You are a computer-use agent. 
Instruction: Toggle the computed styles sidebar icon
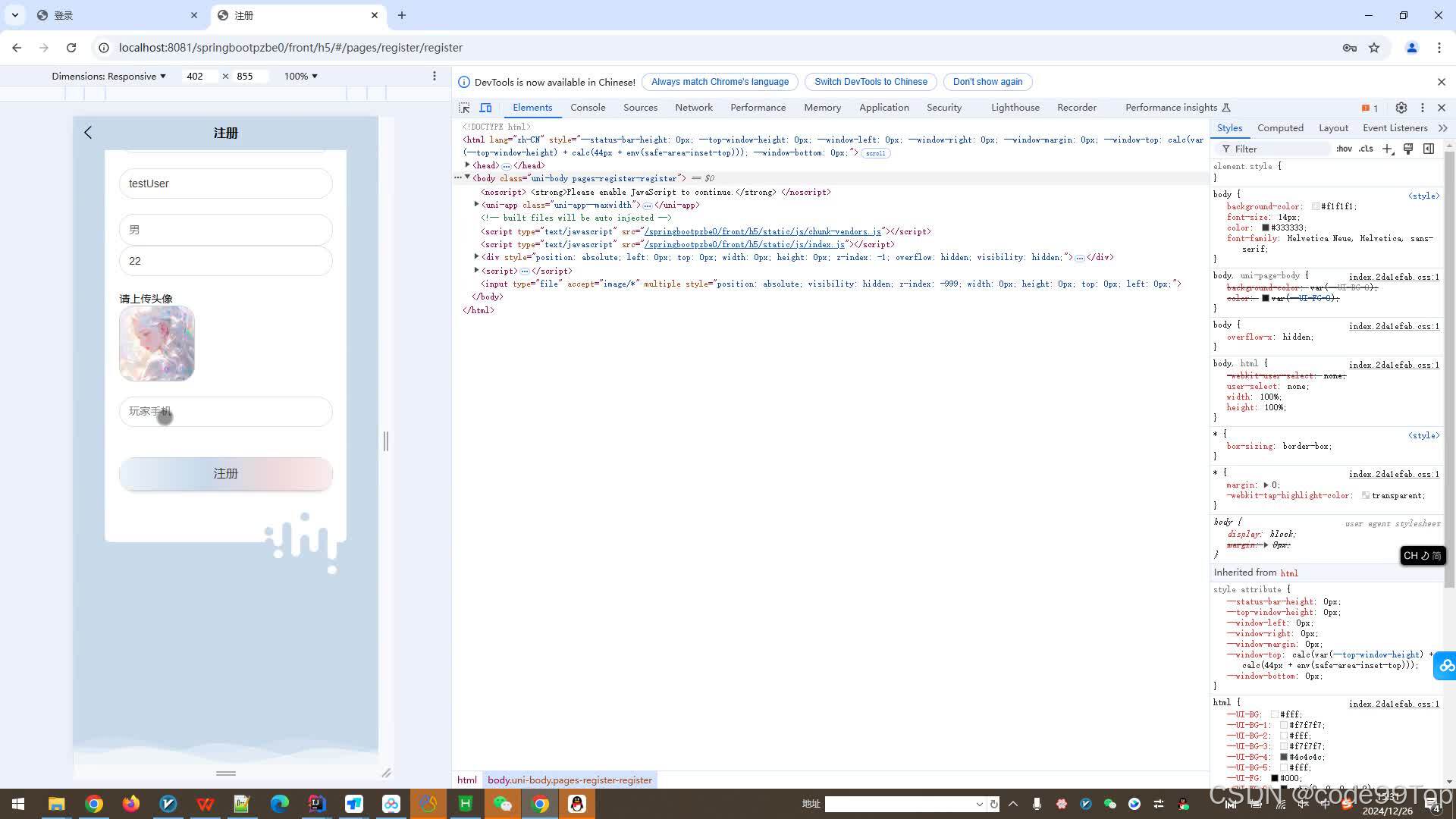click(x=1429, y=149)
